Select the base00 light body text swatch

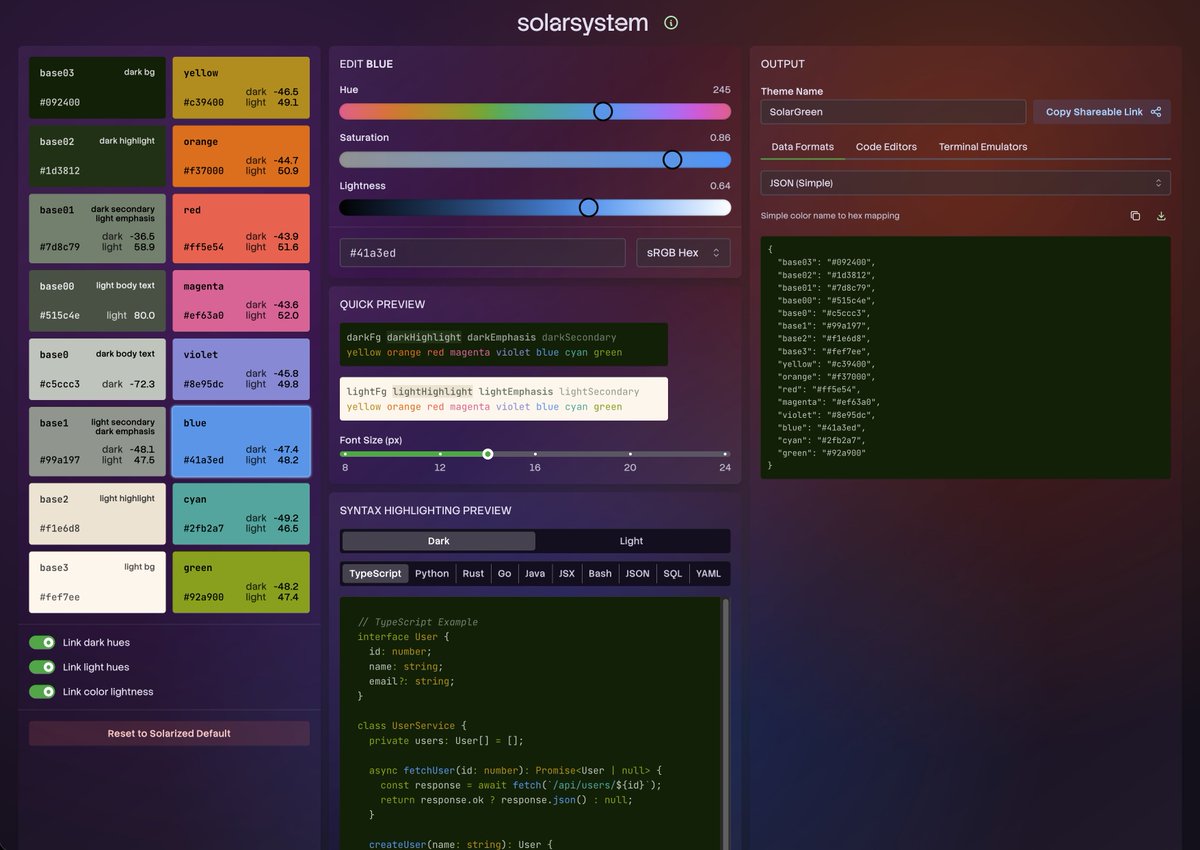point(97,301)
